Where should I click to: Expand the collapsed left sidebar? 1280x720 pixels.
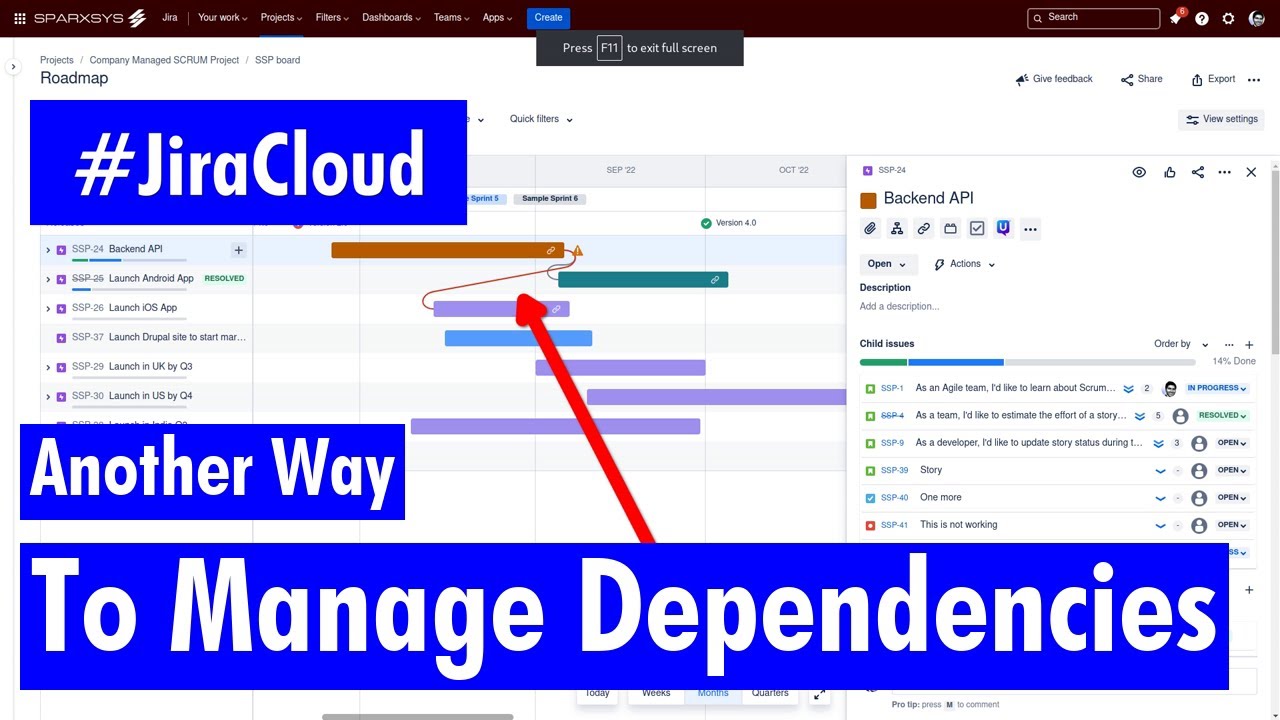coord(13,67)
